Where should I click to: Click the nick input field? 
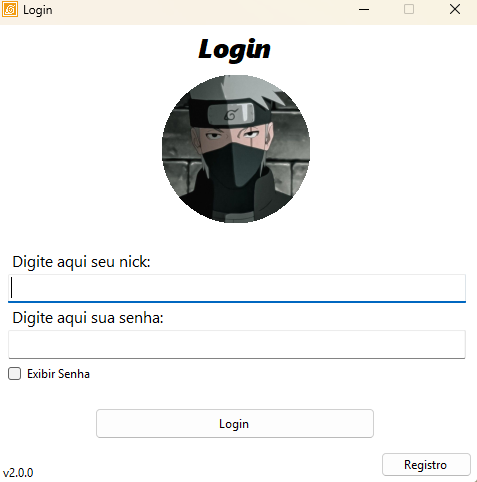point(237,288)
